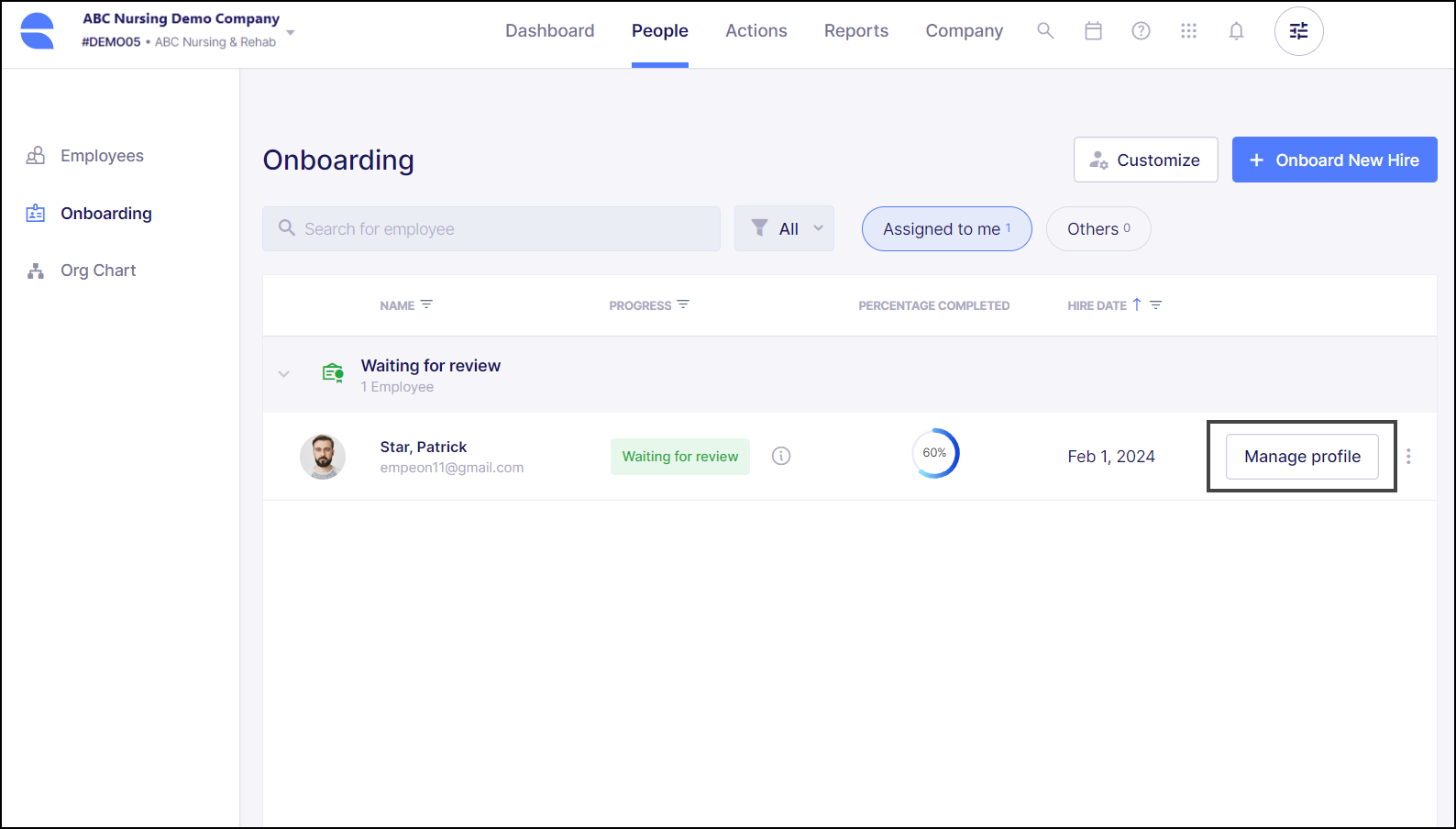Open the settings sliders icon button
This screenshot has width=1456, height=829.
coord(1298,31)
